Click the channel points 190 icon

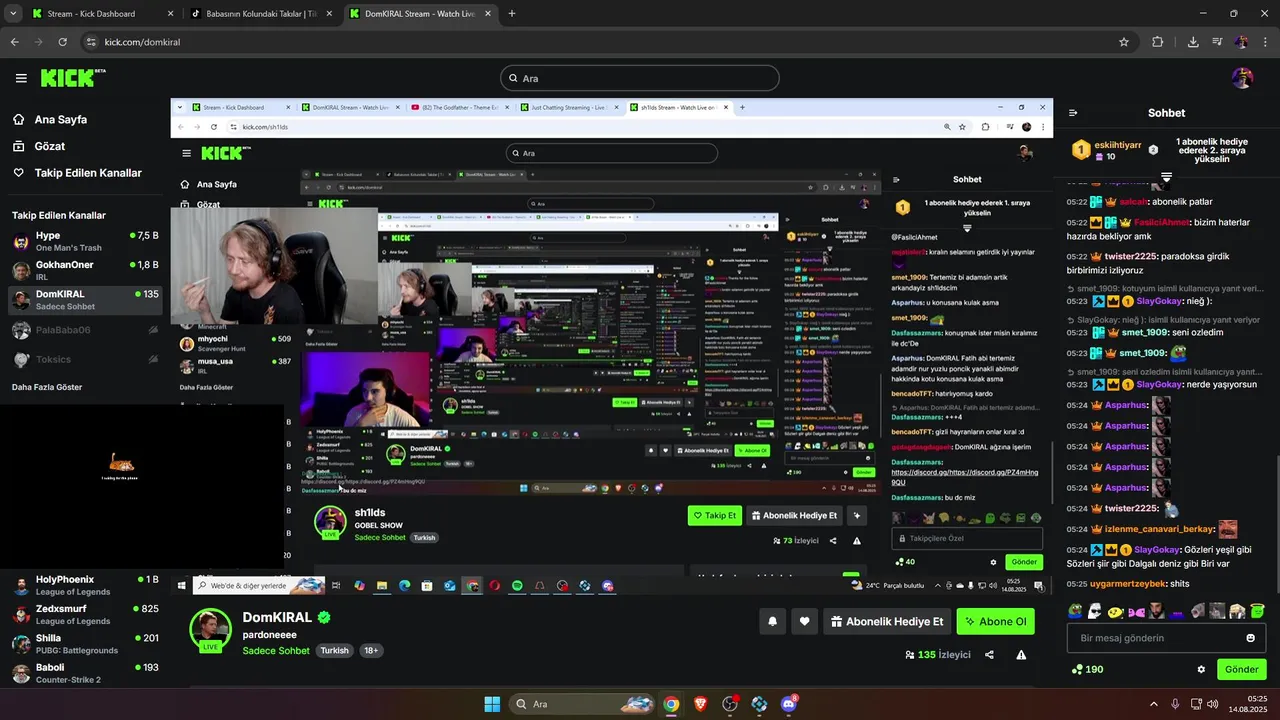pyautogui.click(x=1087, y=669)
